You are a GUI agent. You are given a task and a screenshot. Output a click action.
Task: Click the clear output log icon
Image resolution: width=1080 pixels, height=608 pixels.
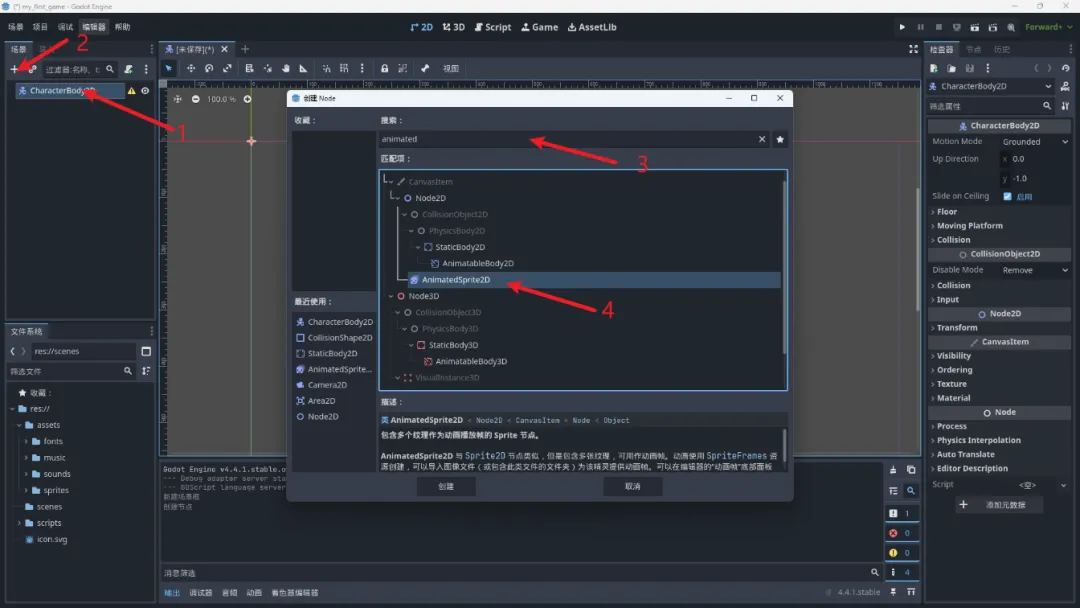(893, 470)
